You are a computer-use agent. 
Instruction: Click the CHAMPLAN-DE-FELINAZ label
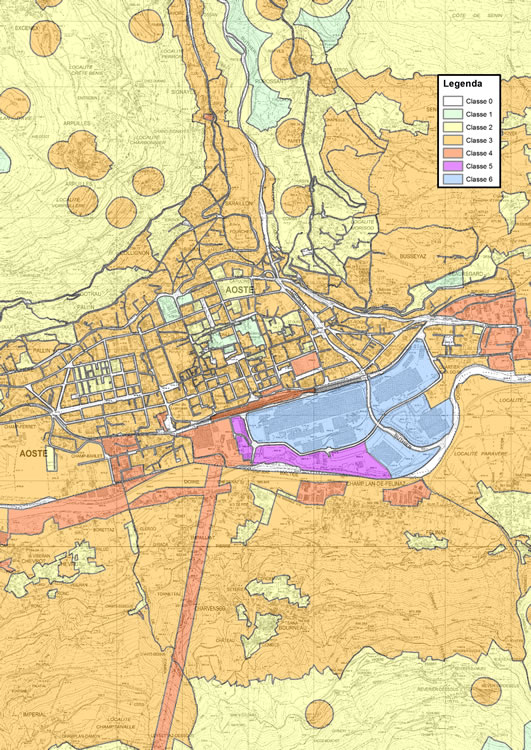click(x=375, y=484)
